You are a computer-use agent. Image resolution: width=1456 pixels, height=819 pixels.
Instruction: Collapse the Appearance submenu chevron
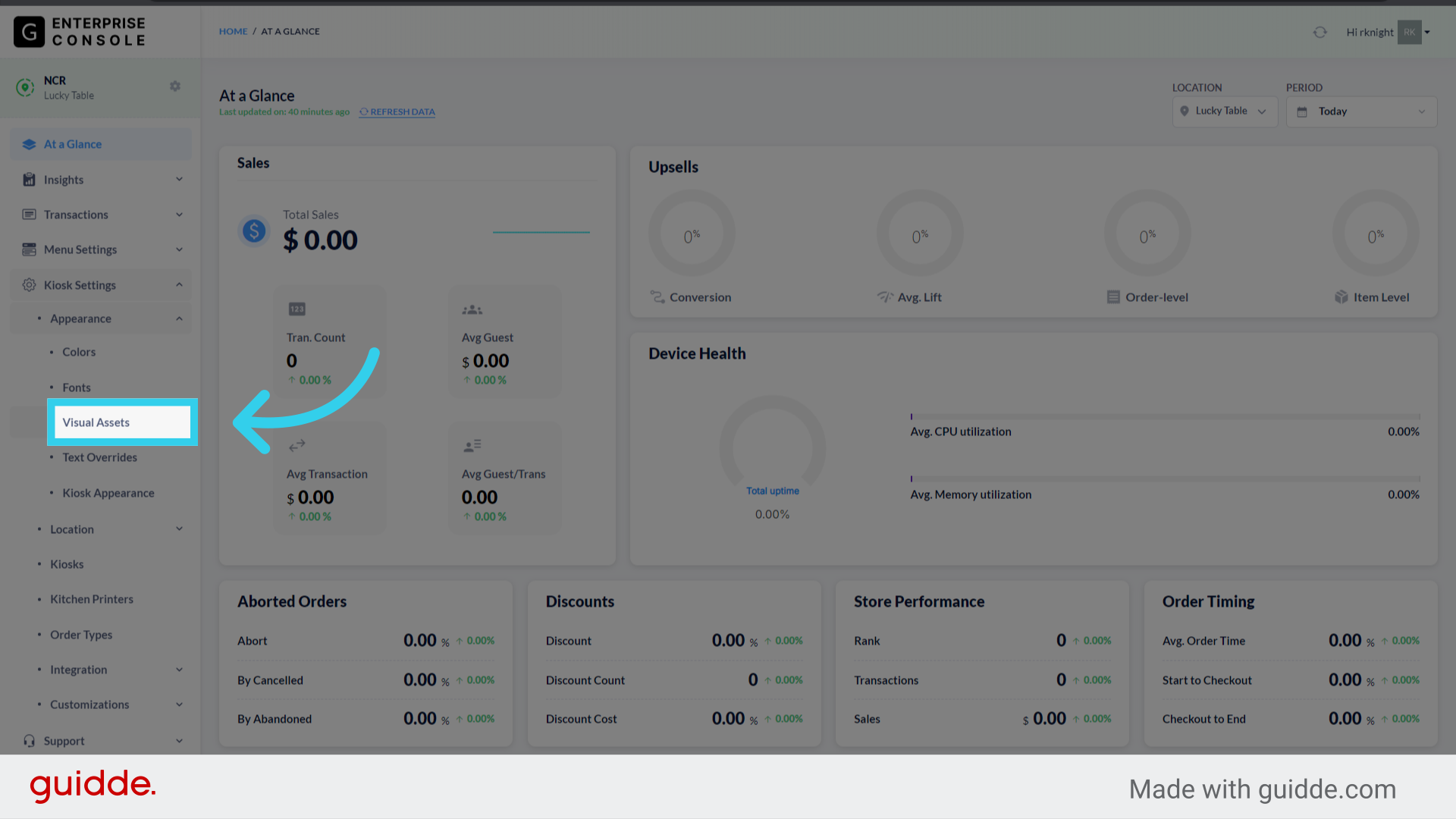[x=180, y=318]
